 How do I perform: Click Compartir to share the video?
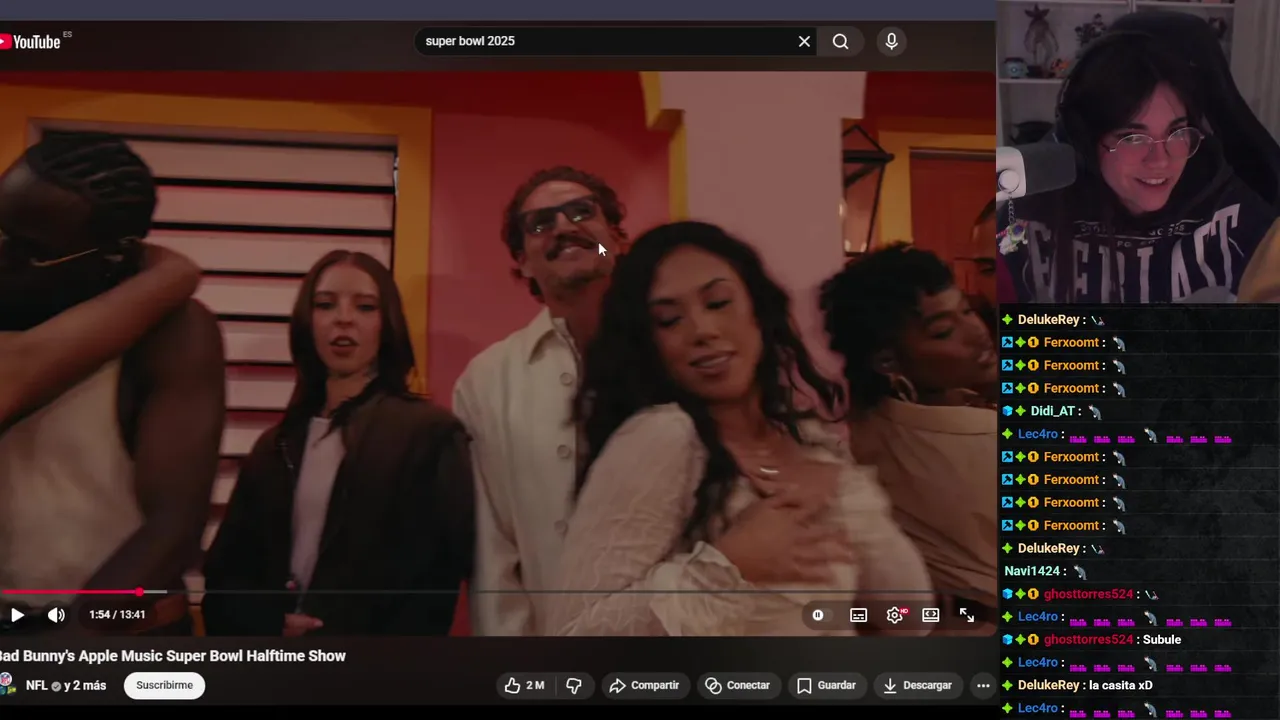[x=644, y=685]
